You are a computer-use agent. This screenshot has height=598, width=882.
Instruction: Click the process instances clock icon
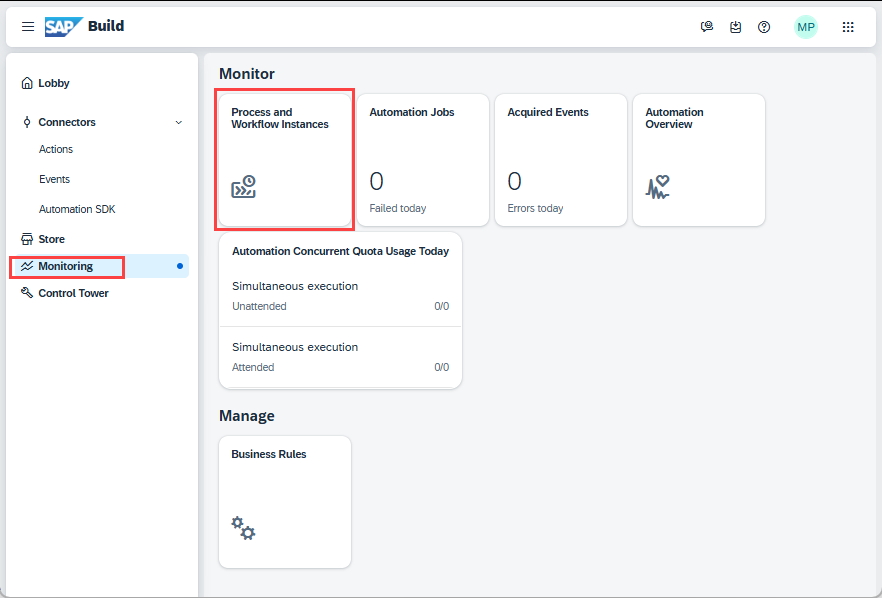[244, 187]
